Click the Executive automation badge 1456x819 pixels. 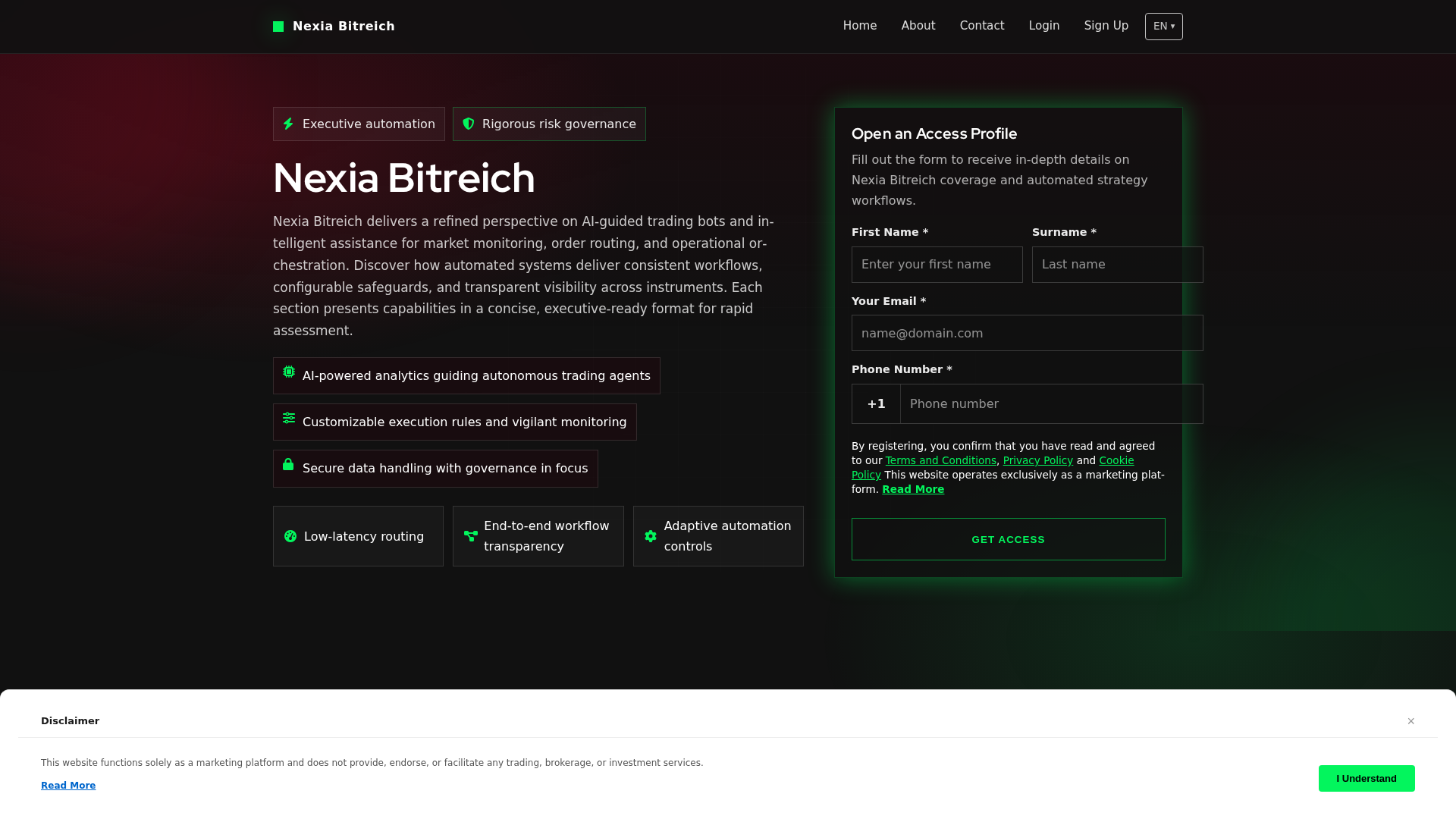pos(359,124)
